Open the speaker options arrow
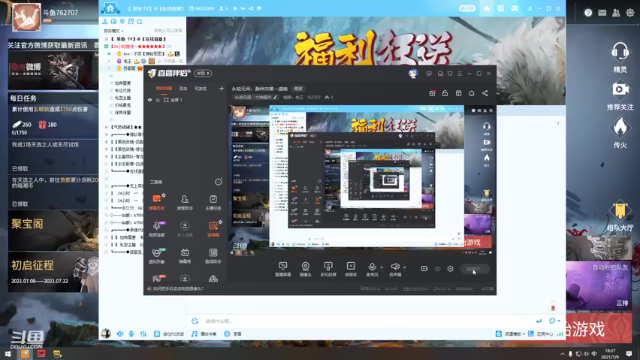 click(404, 267)
